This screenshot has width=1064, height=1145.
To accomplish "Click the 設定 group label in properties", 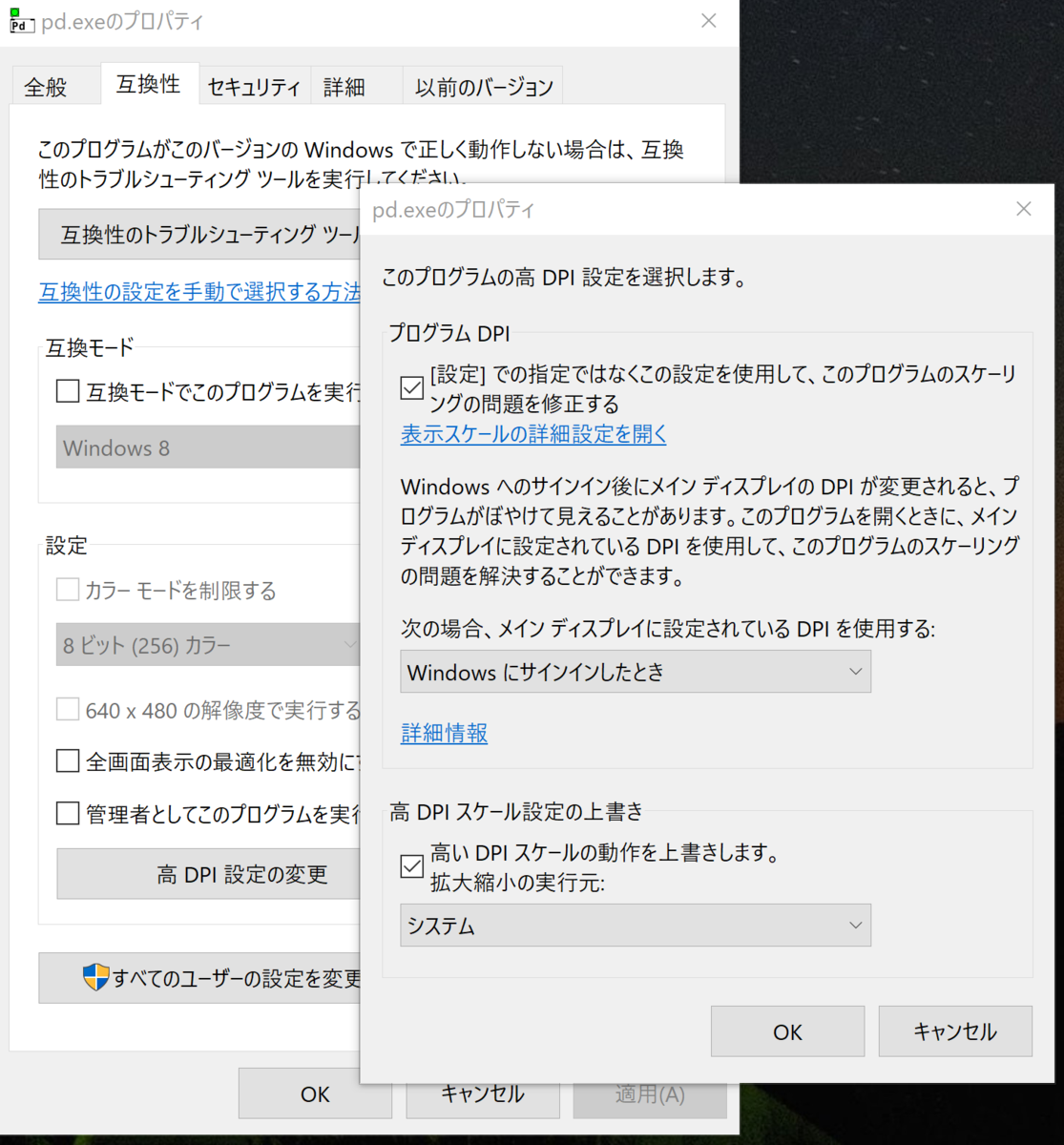I will 67,545.
